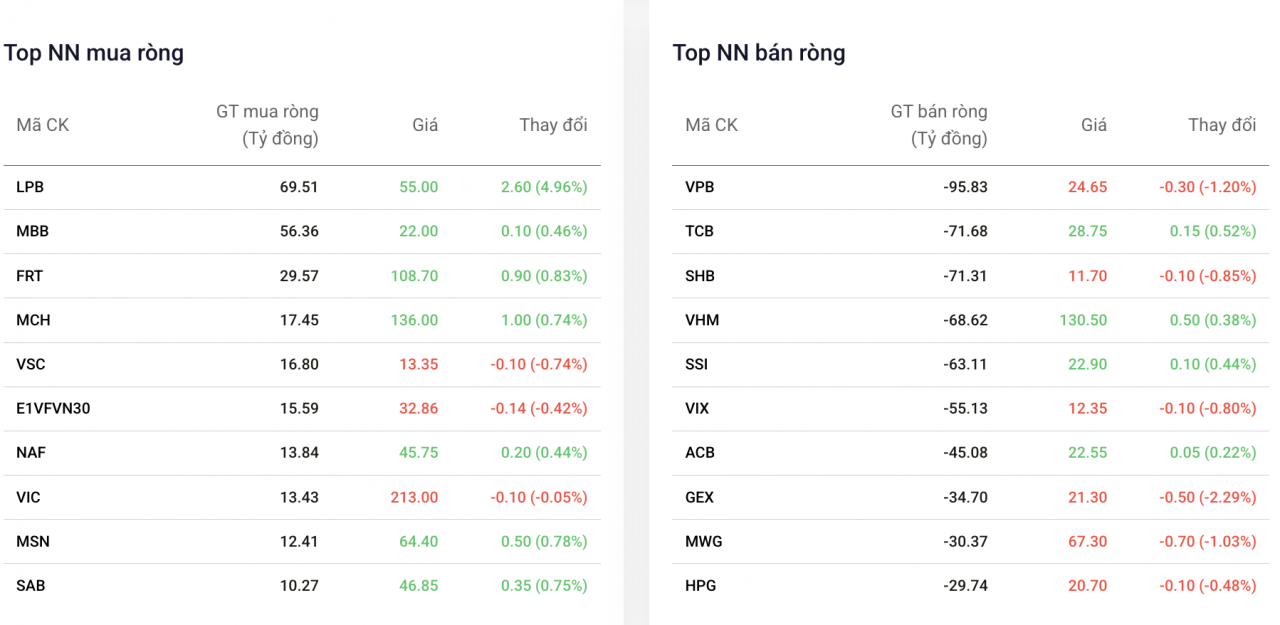This screenshot has height=625, width=1280.
Task: Click the FRT stock code
Action: tap(30, 276)
